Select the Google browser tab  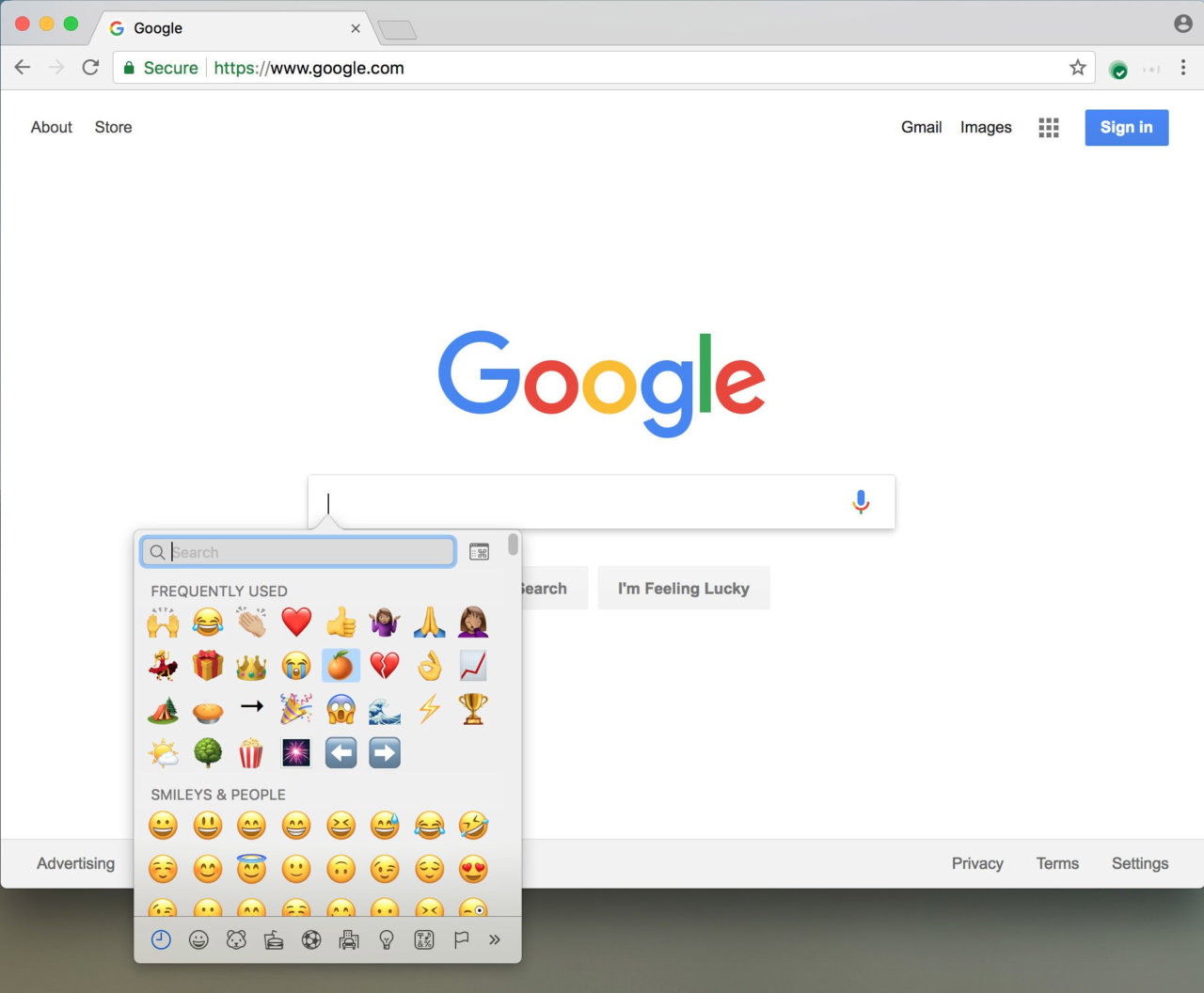235,28
